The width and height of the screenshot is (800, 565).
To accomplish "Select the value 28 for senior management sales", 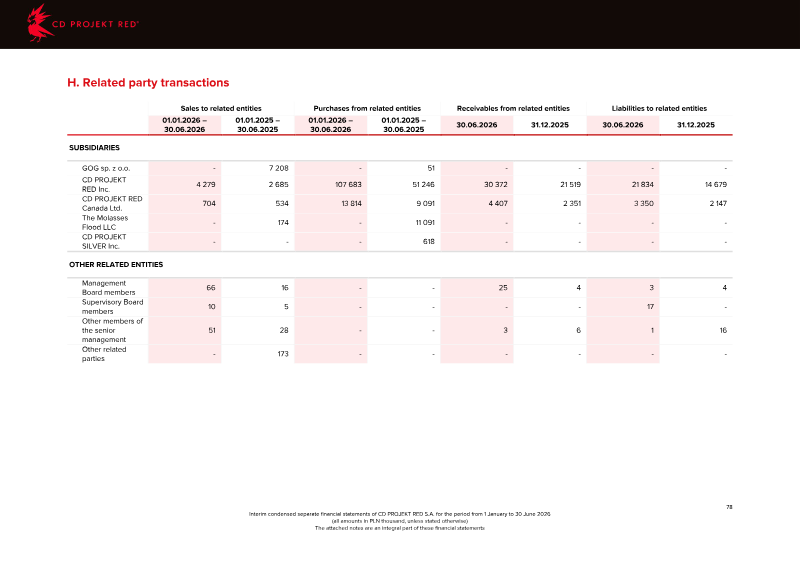I will click(x=284, y=330).
